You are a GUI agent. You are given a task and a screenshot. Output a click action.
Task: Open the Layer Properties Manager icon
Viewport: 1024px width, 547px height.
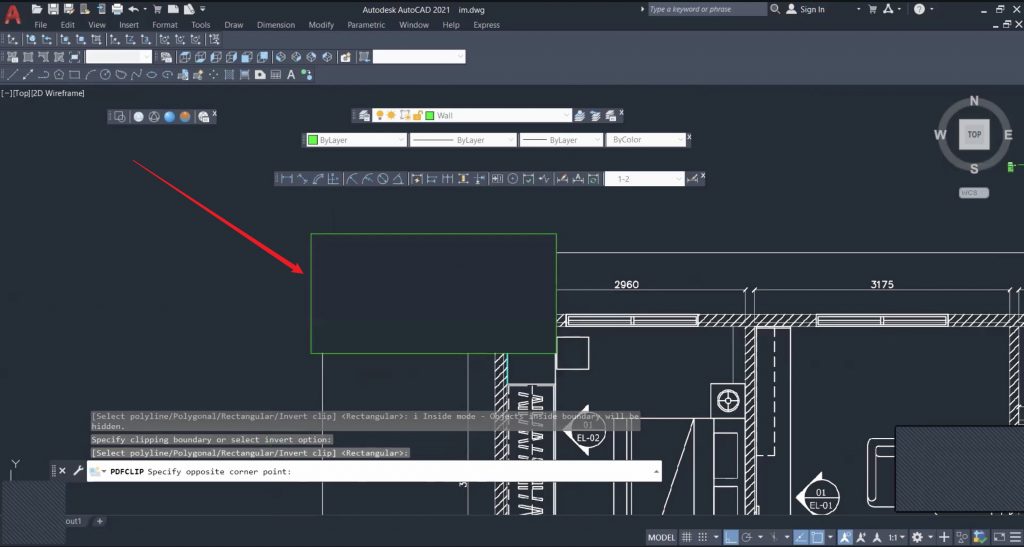364,116
